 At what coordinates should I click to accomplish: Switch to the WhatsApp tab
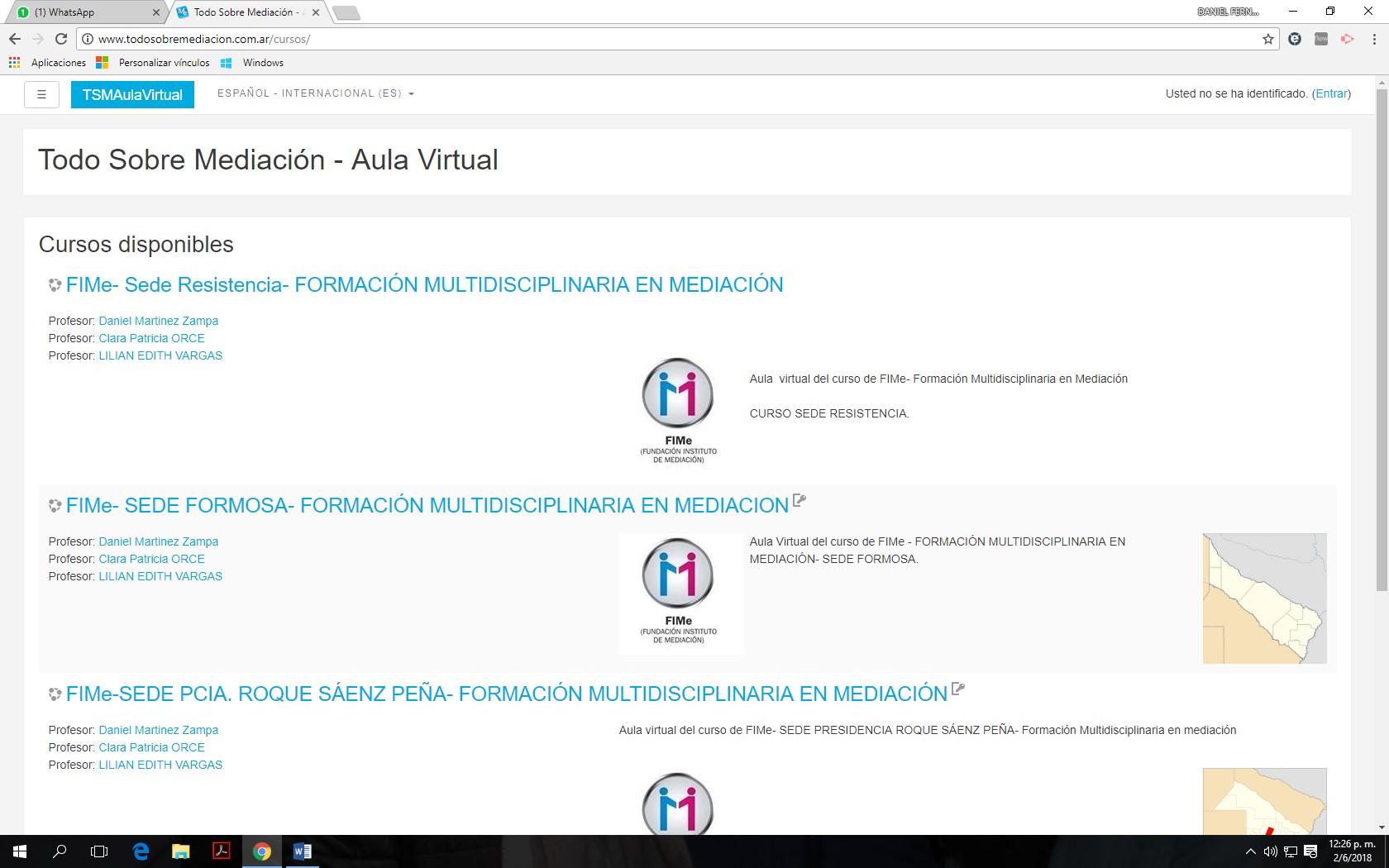83,12
